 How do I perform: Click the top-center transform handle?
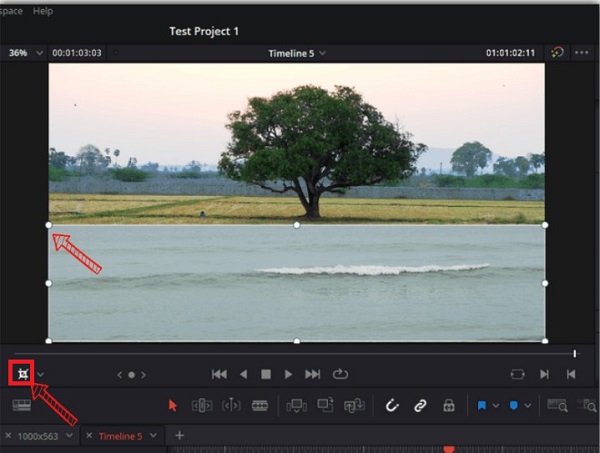[297, 225]
